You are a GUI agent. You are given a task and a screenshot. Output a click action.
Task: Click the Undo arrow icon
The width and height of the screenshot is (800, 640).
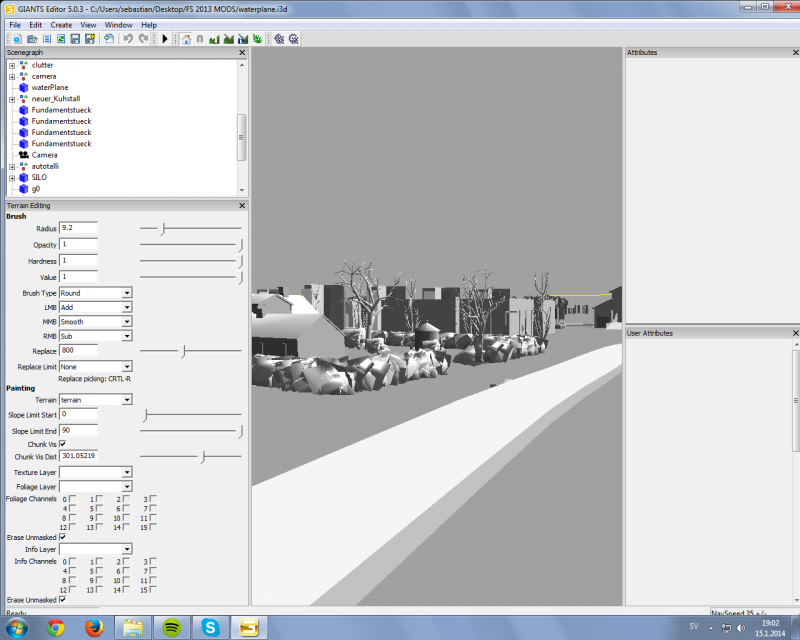(x=128, y=39)
